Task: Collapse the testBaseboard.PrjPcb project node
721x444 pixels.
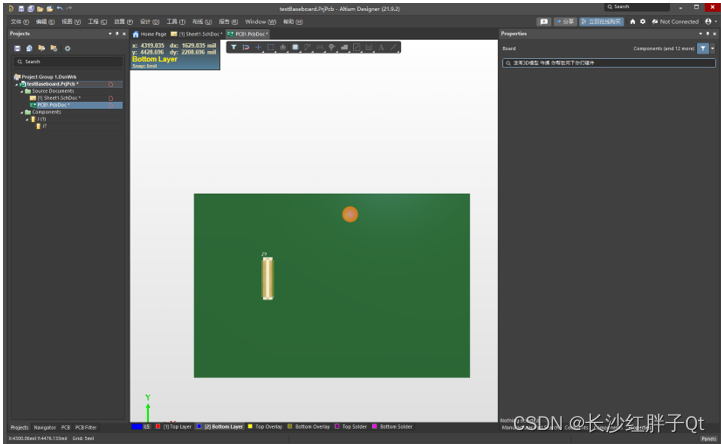Action: pyautogui.click(x=16, y=84)
